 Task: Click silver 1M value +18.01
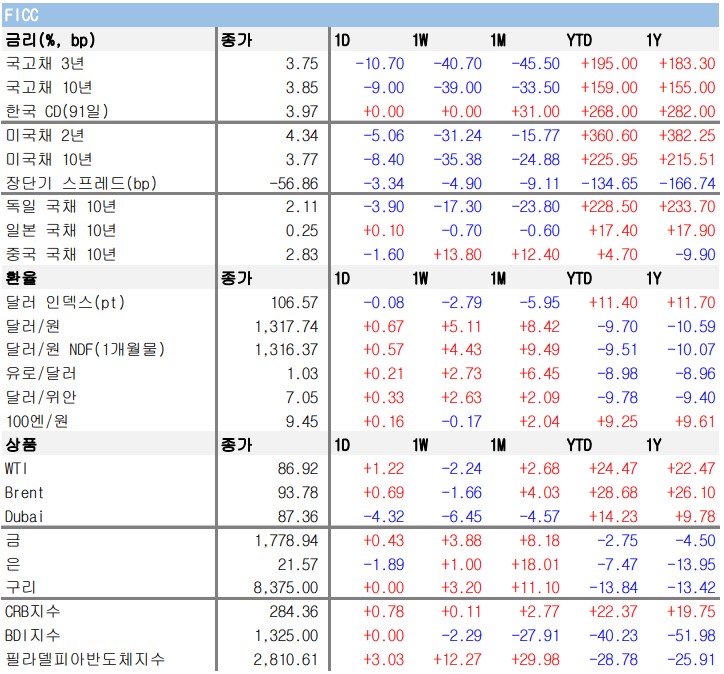535,565
